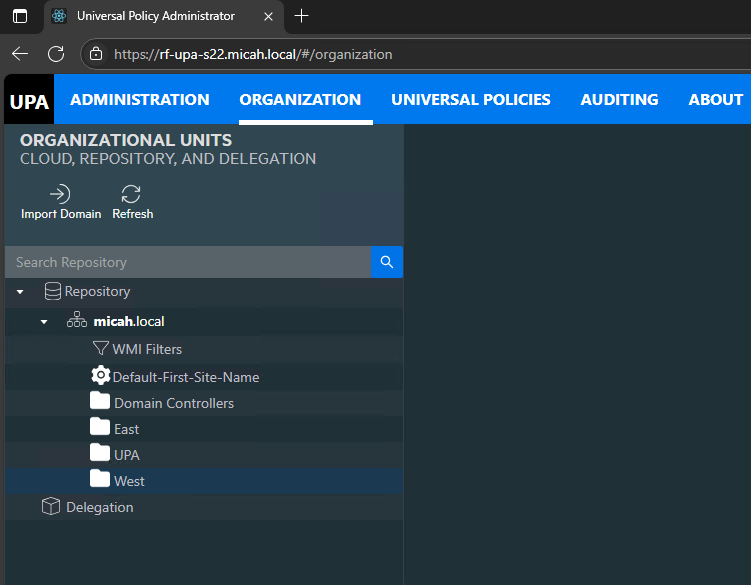The height and width of the screenshot is (585, 751).
Task: Click the Delegation cube icon
Action: click(51, 507)
